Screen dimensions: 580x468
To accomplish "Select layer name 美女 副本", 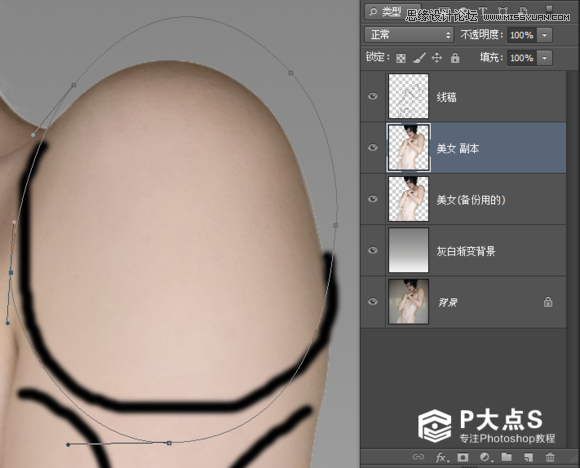I will (x=458, y=148).
